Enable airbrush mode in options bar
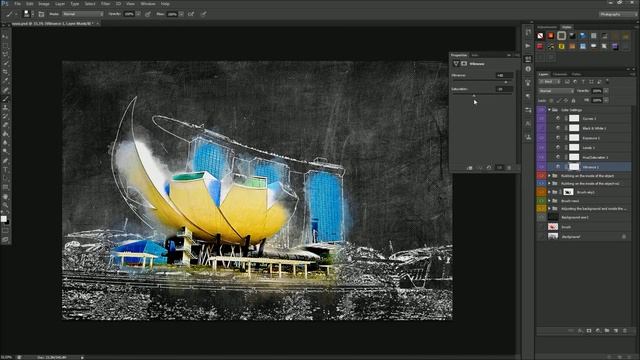 click(x=191, y=14)
